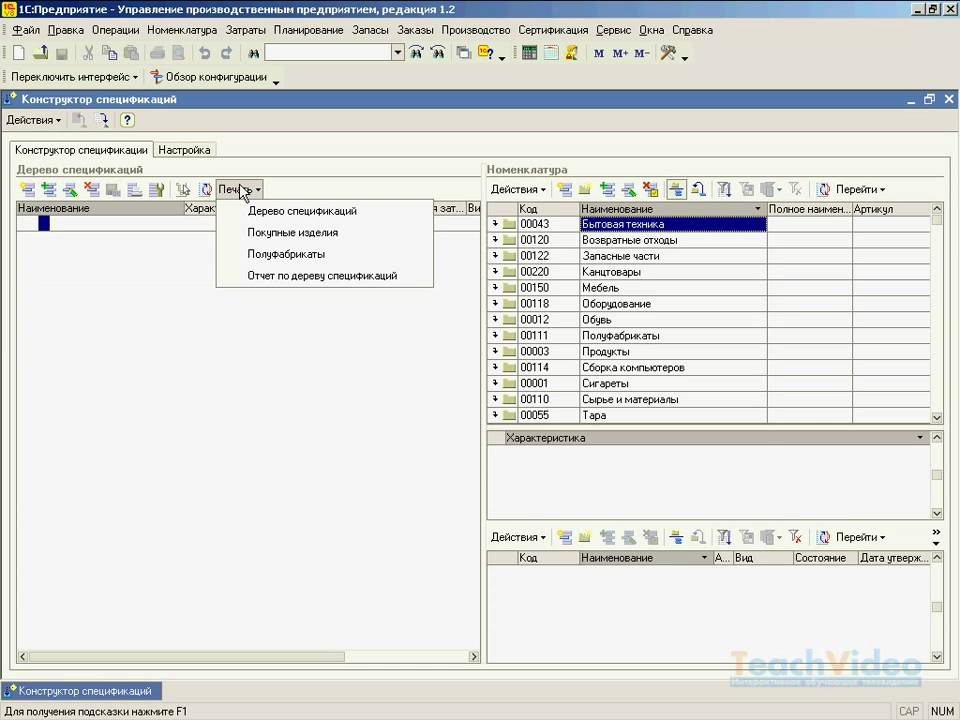Click the help icon with question mark in main toolbar
Screen dimensions: 960x720
[486, 53]
